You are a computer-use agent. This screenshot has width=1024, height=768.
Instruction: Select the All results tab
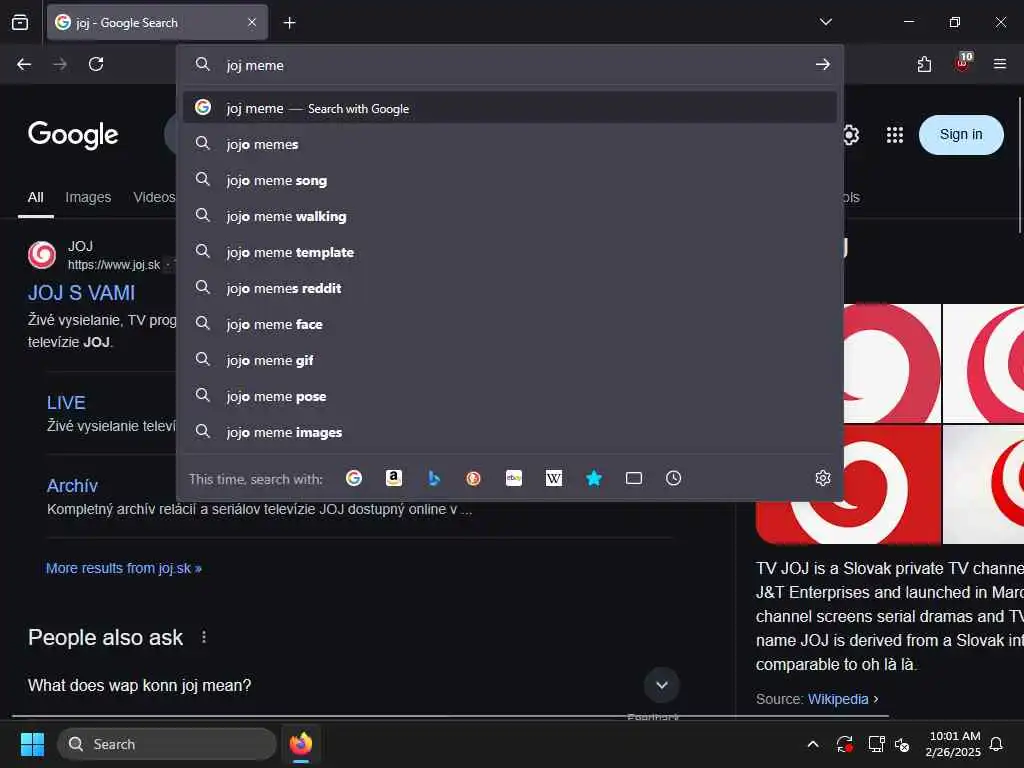coord(36,197)
